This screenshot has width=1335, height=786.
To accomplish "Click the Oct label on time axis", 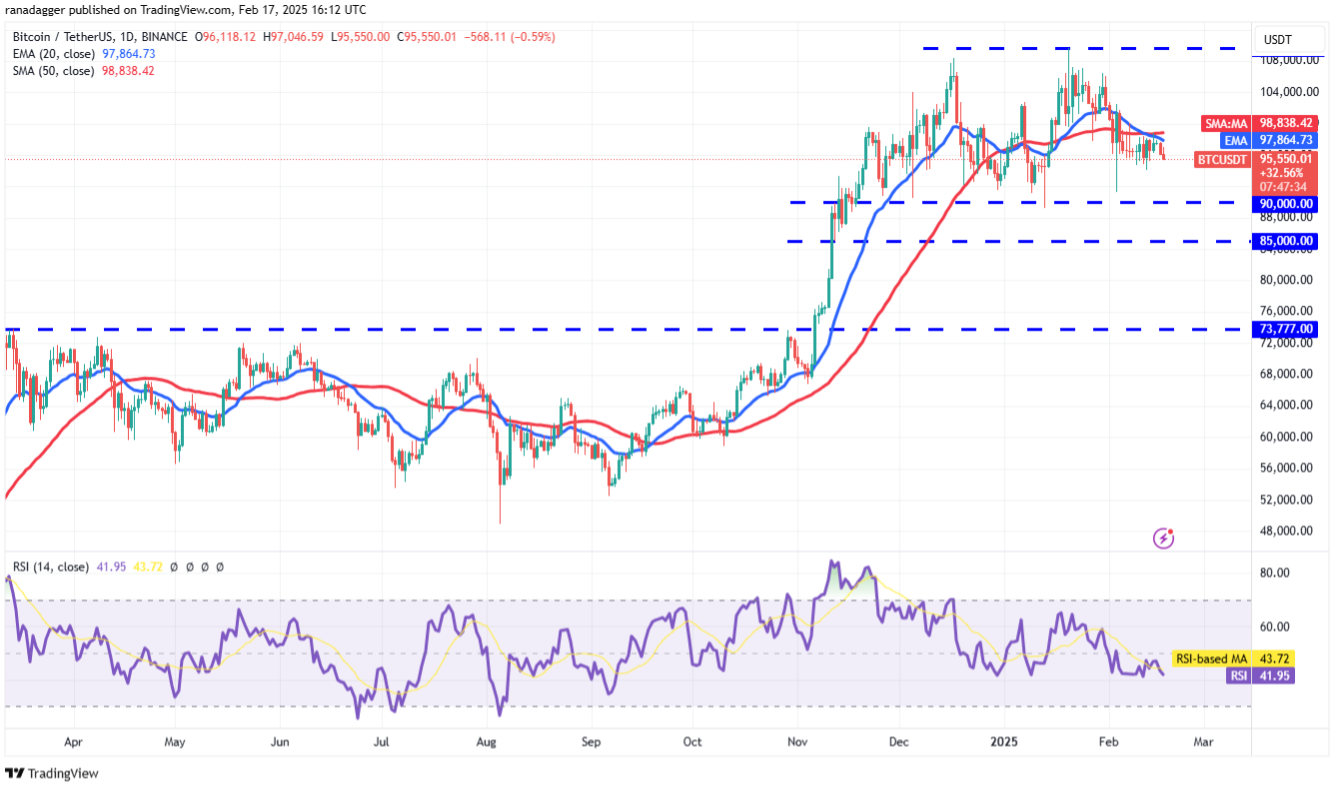I will pos(692,743).
